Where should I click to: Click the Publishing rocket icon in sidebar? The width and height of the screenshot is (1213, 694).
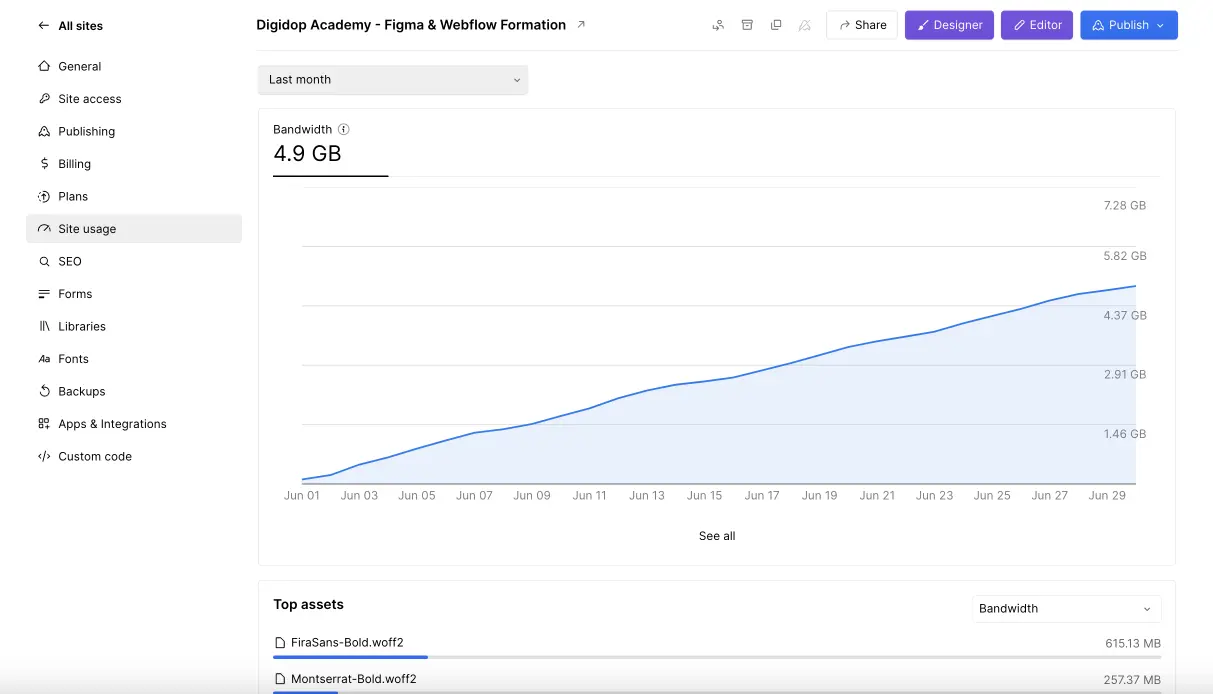(44, 131)
